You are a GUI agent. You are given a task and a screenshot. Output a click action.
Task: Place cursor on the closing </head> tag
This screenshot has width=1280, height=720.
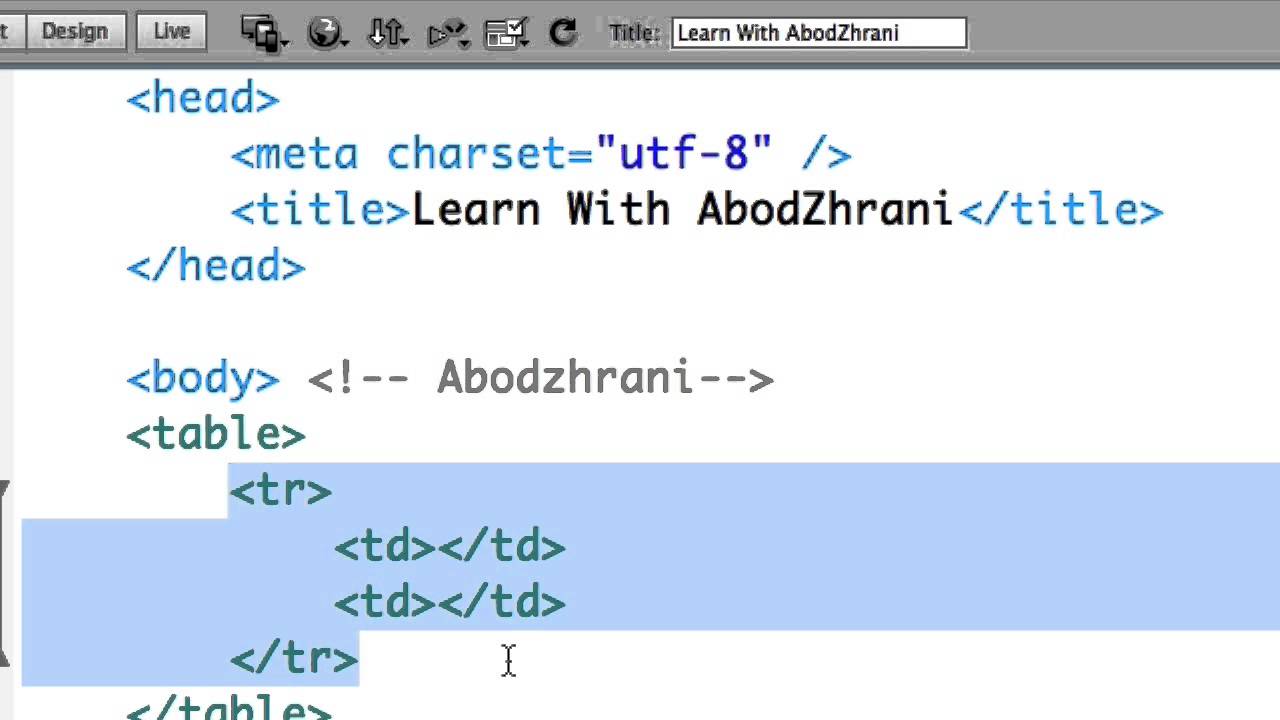(216, 266)
